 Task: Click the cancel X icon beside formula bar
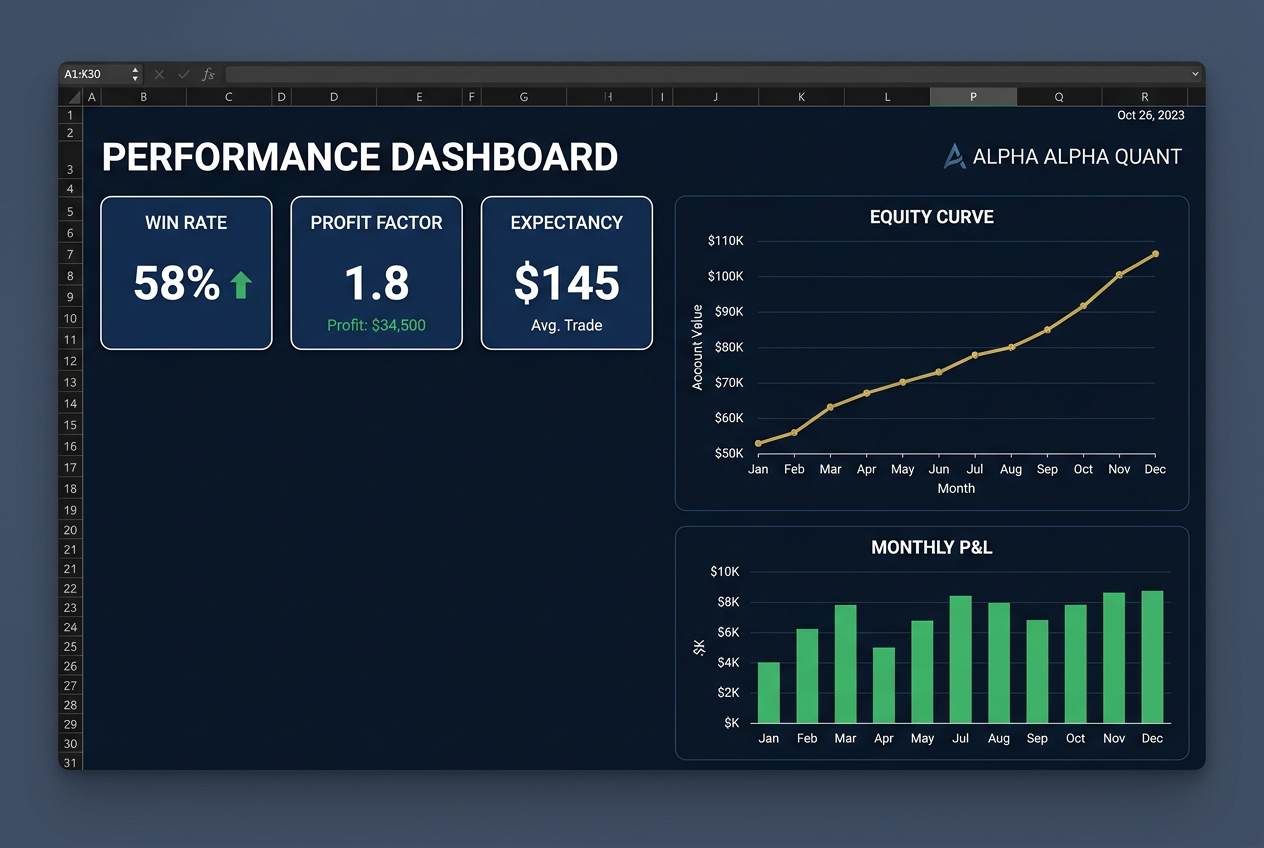pos(159,74)
